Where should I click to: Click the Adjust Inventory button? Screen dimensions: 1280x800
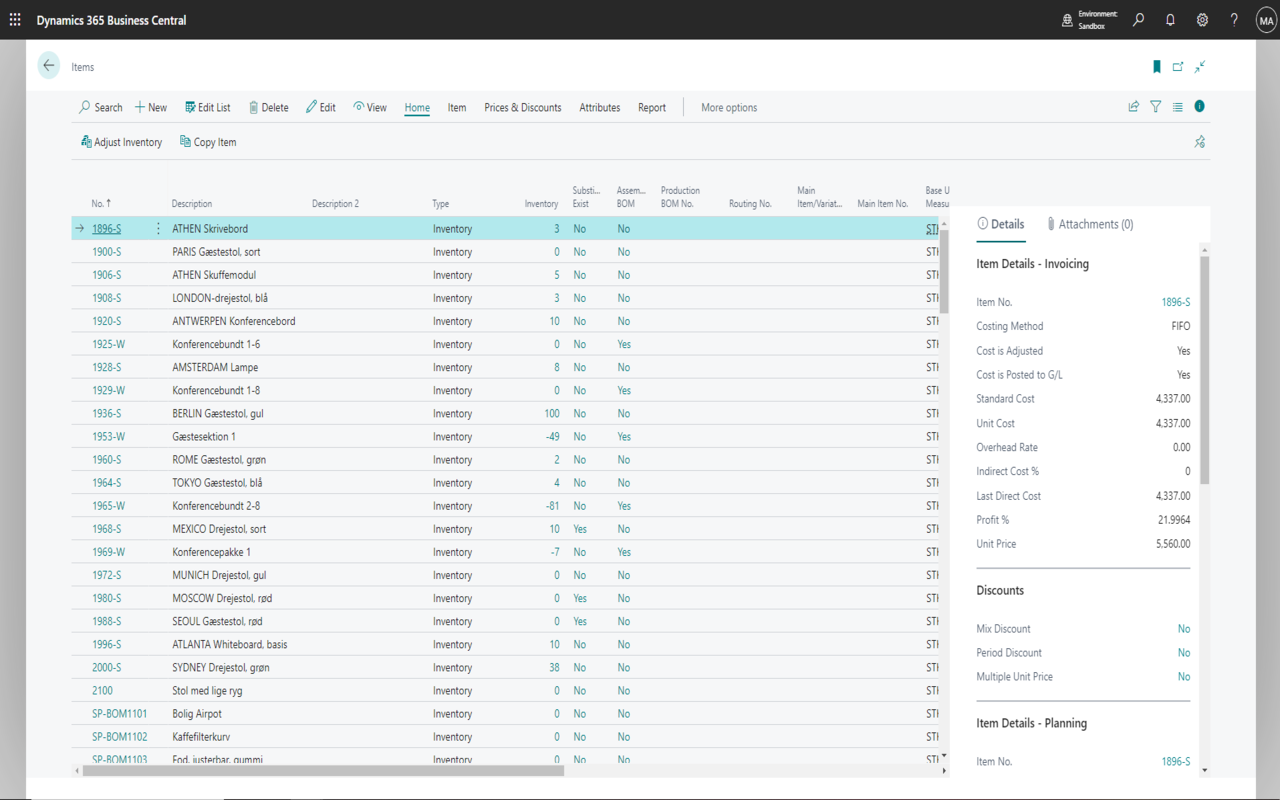point(121,142)
